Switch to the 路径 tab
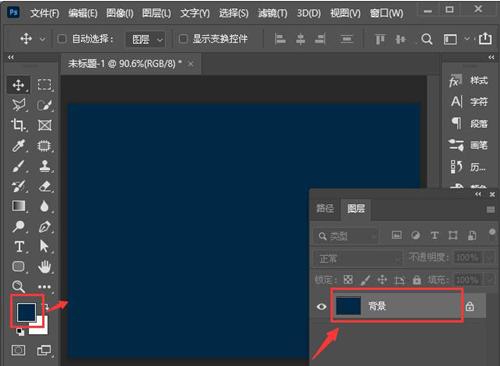 pyautogui.click(x=325, y=209)
